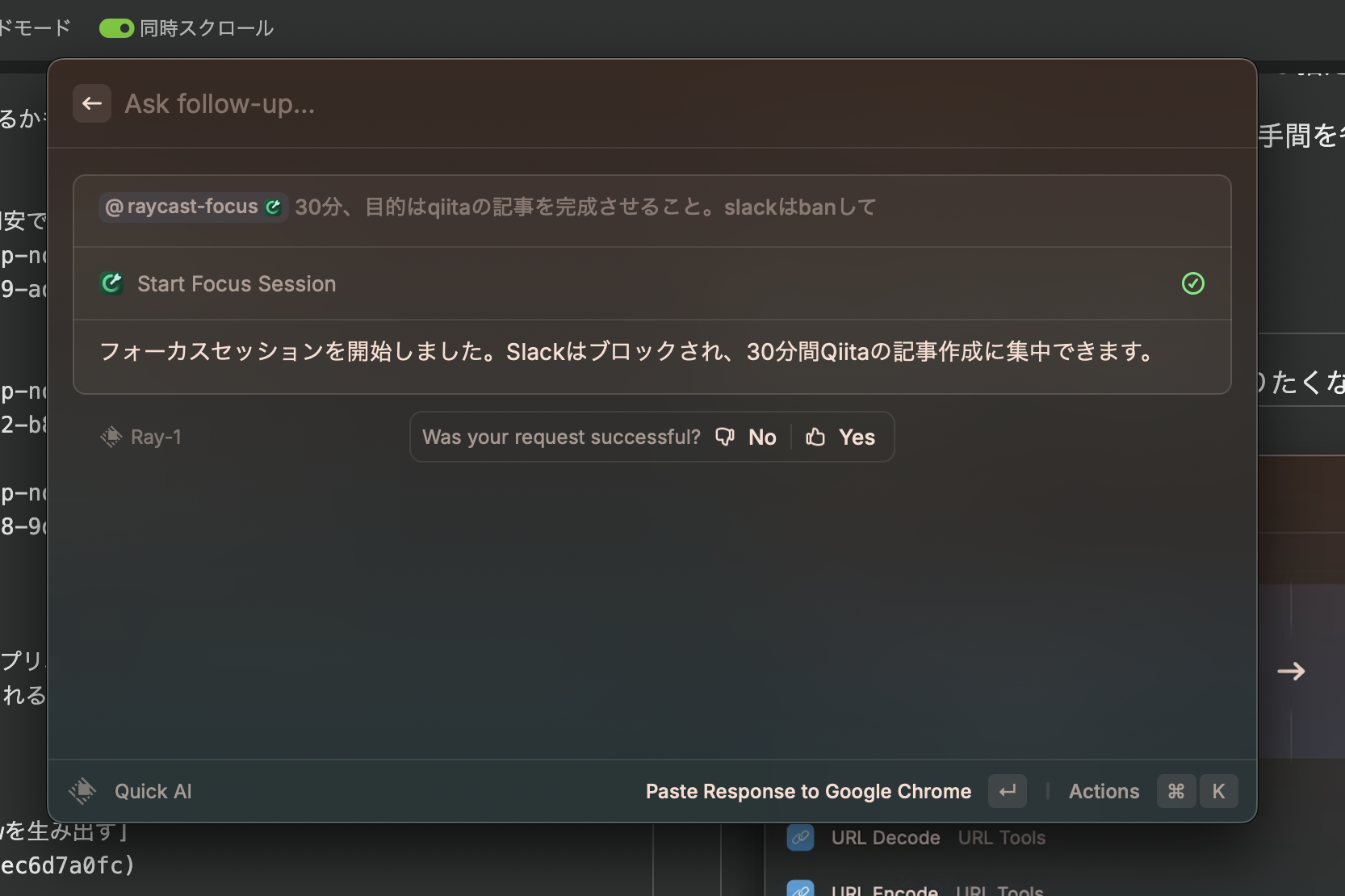Click the K key shortcut badge

click(x=1218, y=791)
